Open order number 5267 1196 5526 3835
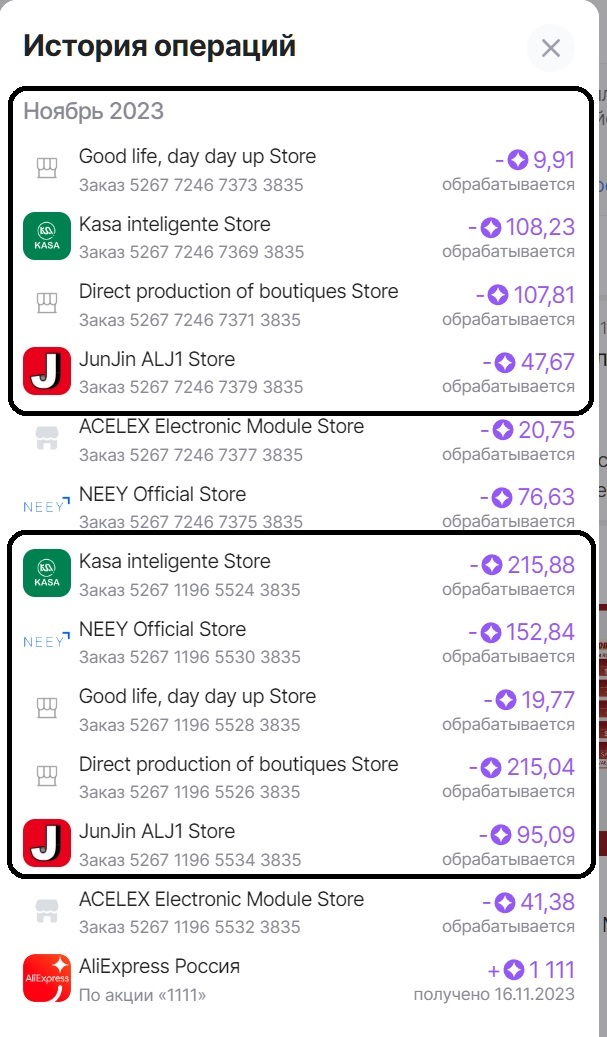This screenshot has width=607, height=1037. pyautogui.click(x=190, y=792)
